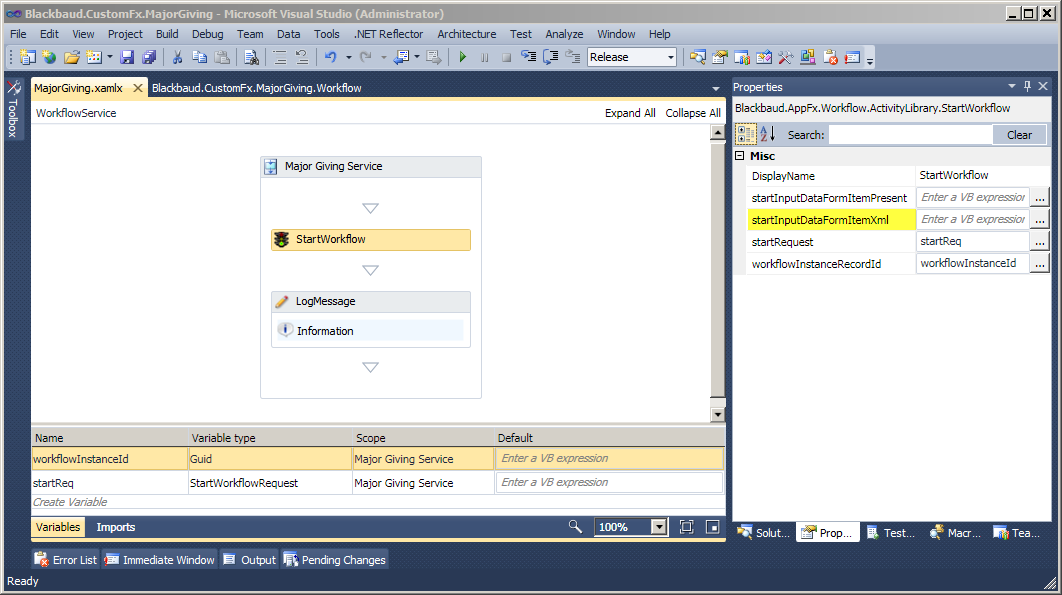The image size is (1062, 595).
Task: Click the Expand All link in the designer
Action: click(x=630, y=112)
